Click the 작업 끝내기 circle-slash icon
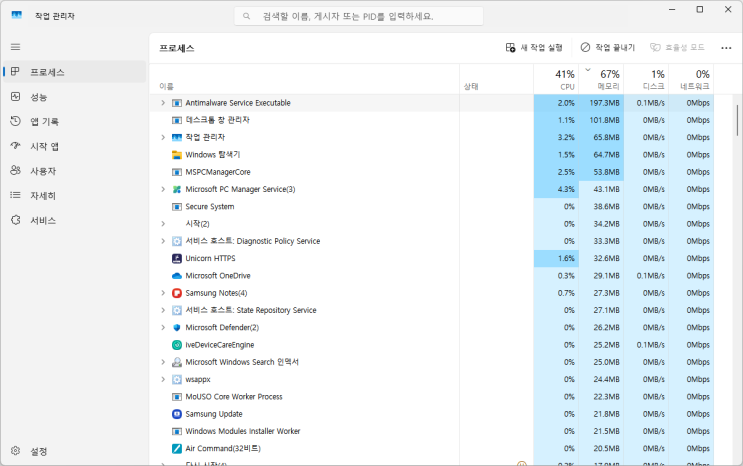 click(x=585, y=47)
